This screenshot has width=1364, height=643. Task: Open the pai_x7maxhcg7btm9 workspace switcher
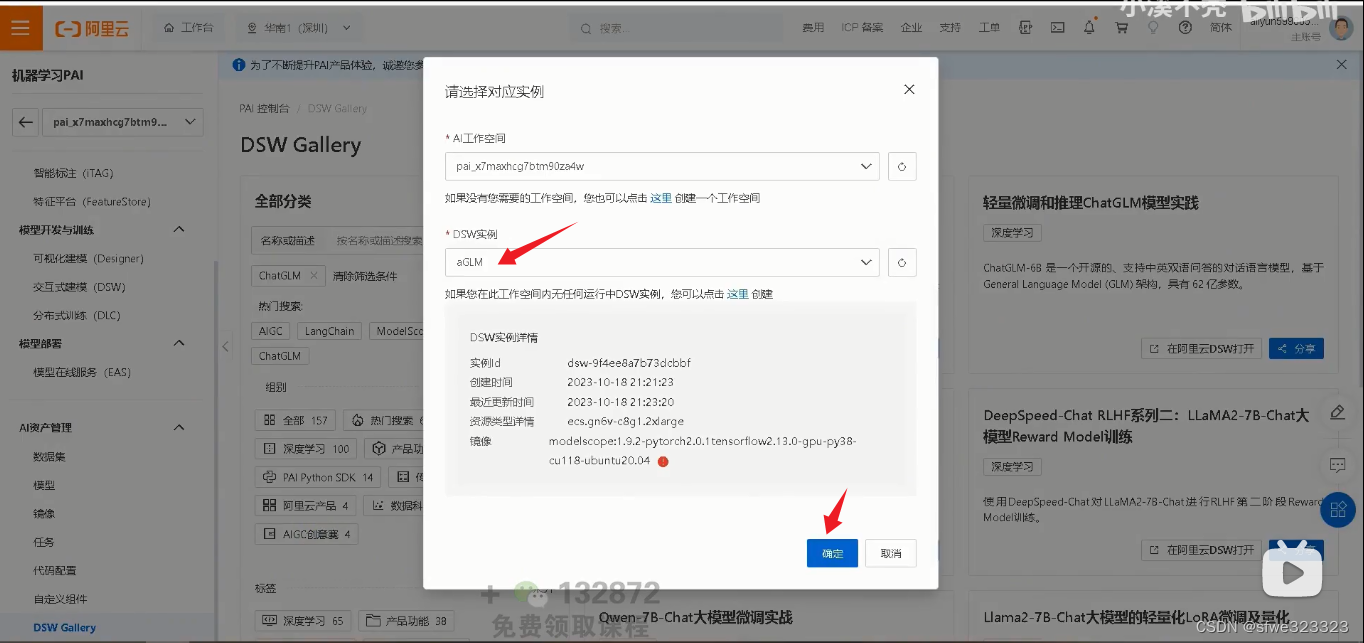click(x=123, y=122)
